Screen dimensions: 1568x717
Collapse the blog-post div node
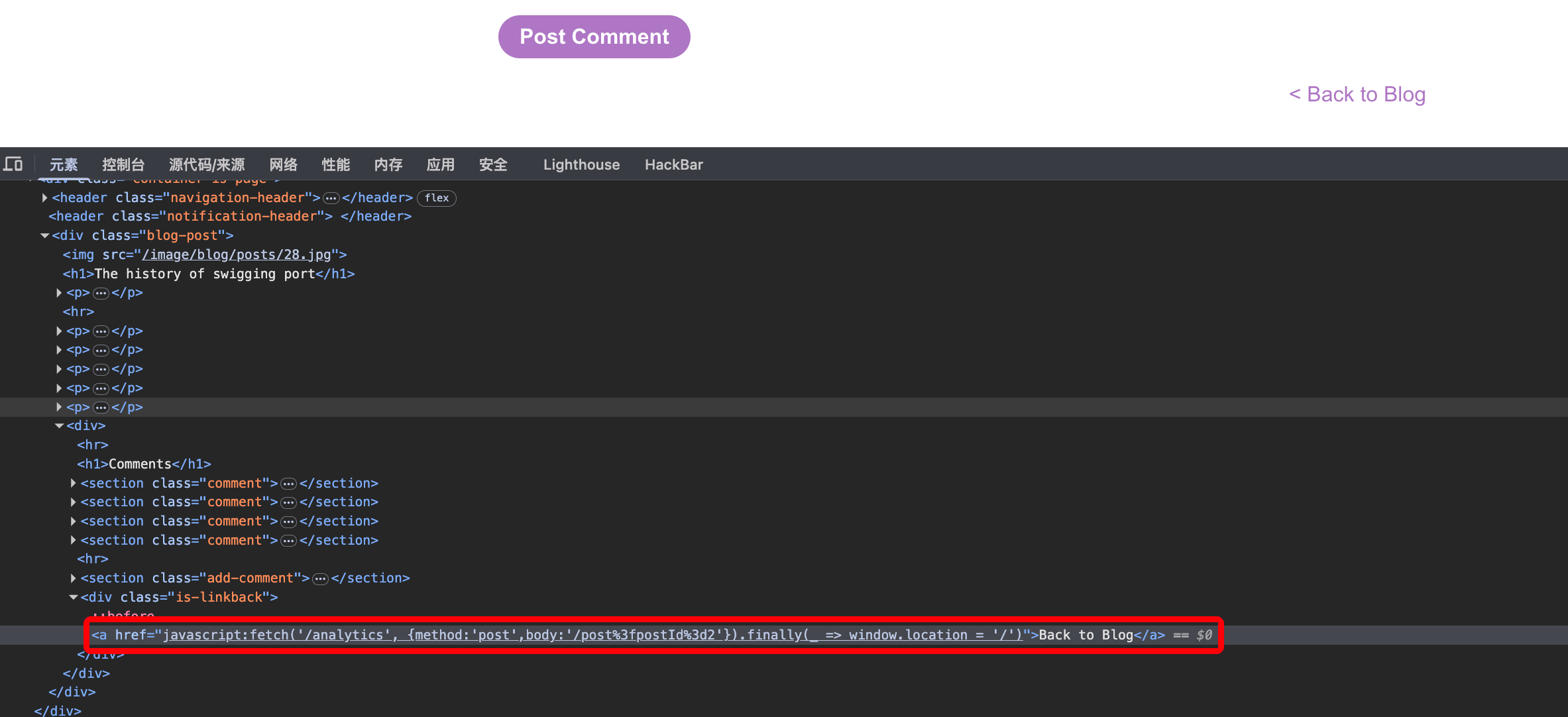pos(44,235)
